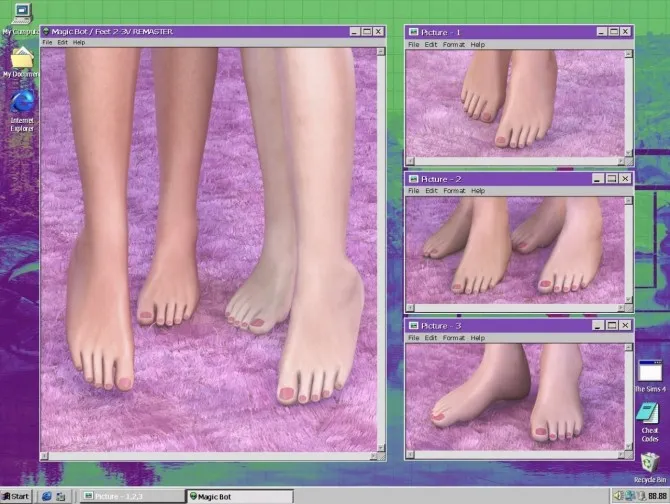670x504 pixels.
Task: Click the Start button on the taskbar
Action: click(x=16, y=496)
